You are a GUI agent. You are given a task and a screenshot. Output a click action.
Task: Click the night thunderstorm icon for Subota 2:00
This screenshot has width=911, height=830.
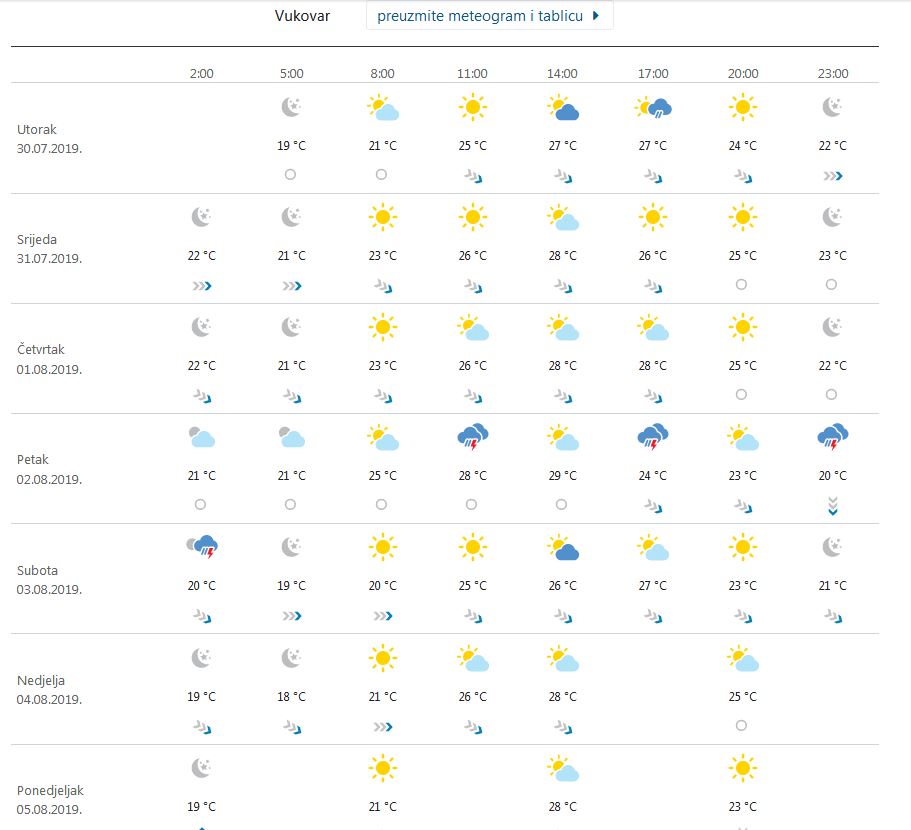pos(201,547)
